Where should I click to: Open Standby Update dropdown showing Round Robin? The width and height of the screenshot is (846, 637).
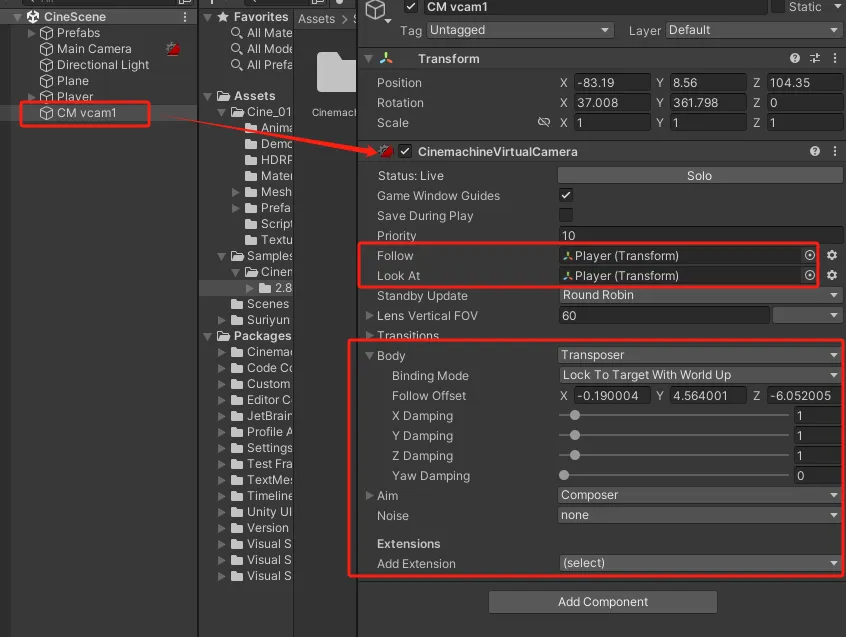tap(700, 295)
